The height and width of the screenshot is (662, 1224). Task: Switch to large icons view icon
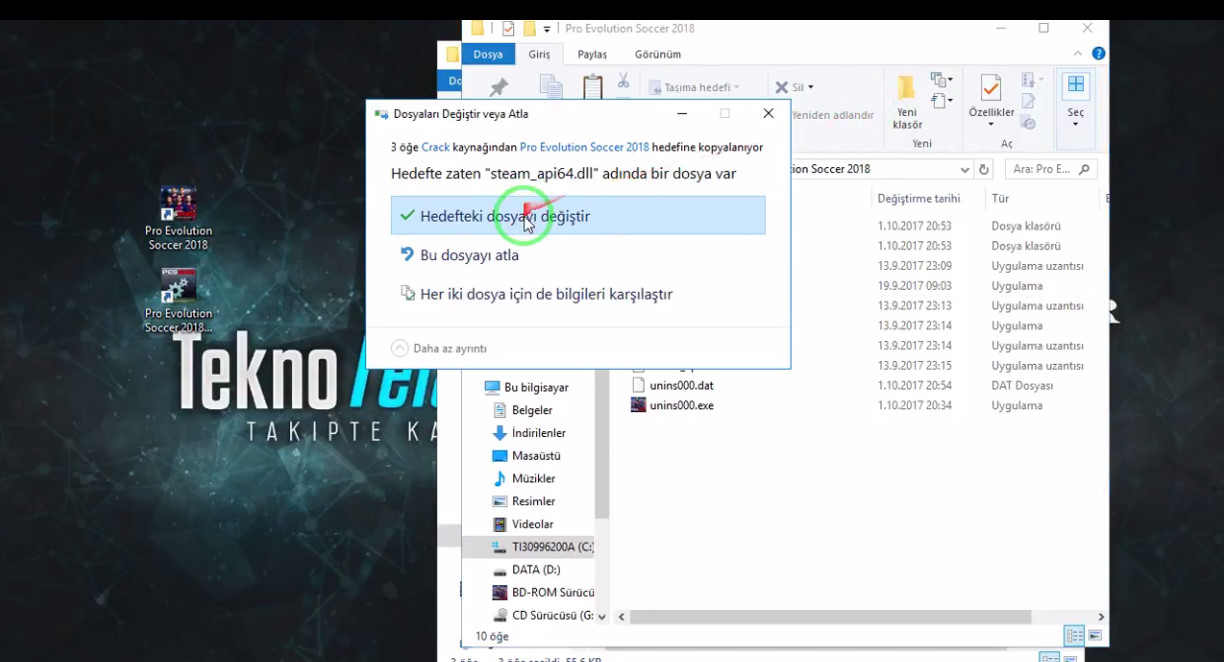tap(1095, 636)
